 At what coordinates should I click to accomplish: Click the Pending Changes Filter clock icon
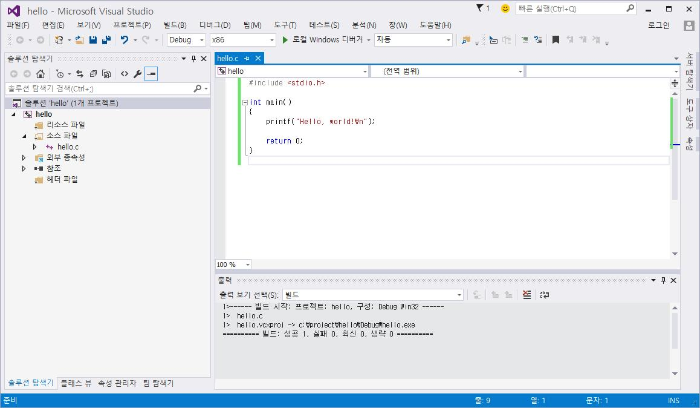(60, 74)
